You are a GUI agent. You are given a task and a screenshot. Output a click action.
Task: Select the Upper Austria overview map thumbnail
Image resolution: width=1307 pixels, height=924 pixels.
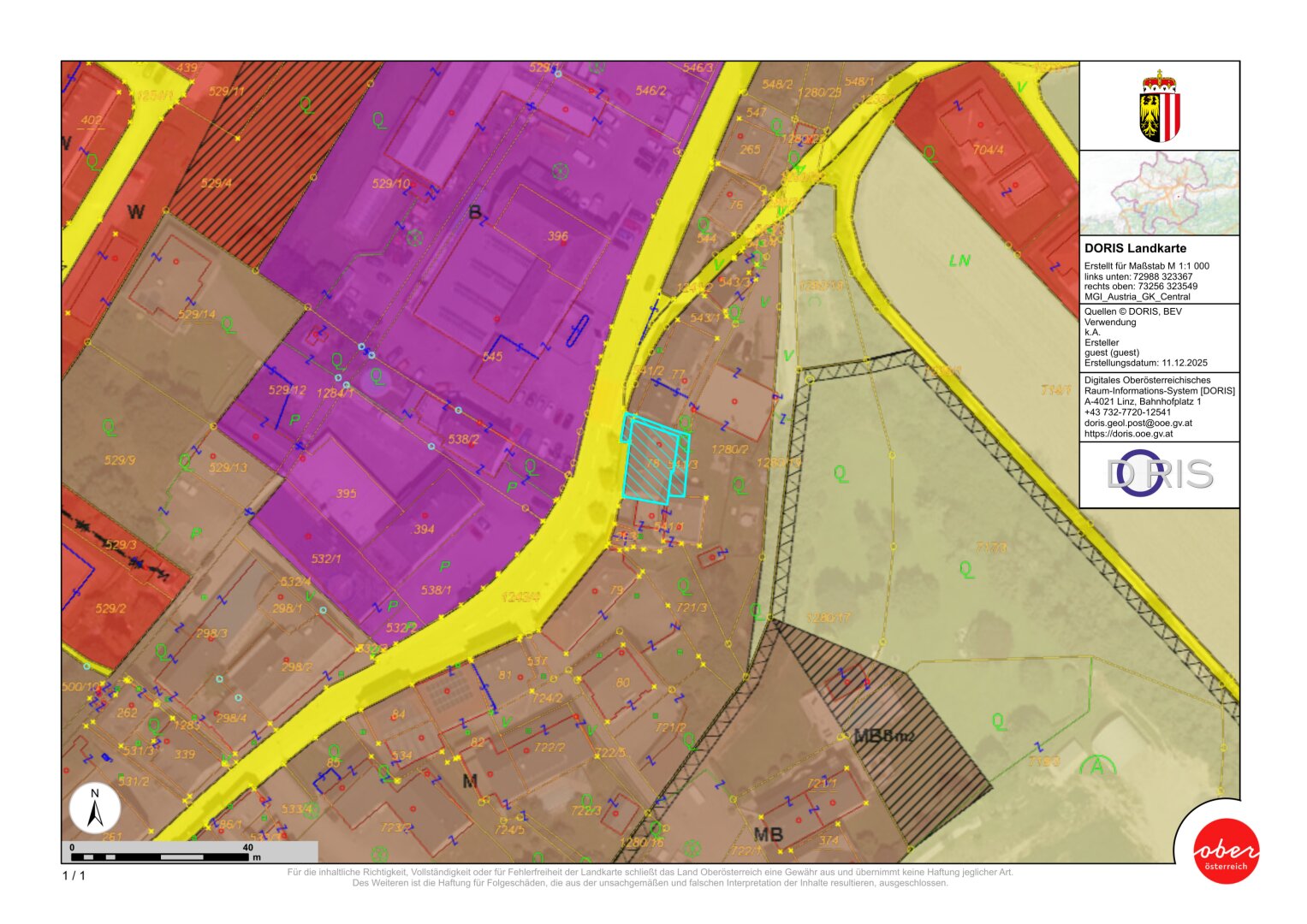(1159, 192)
